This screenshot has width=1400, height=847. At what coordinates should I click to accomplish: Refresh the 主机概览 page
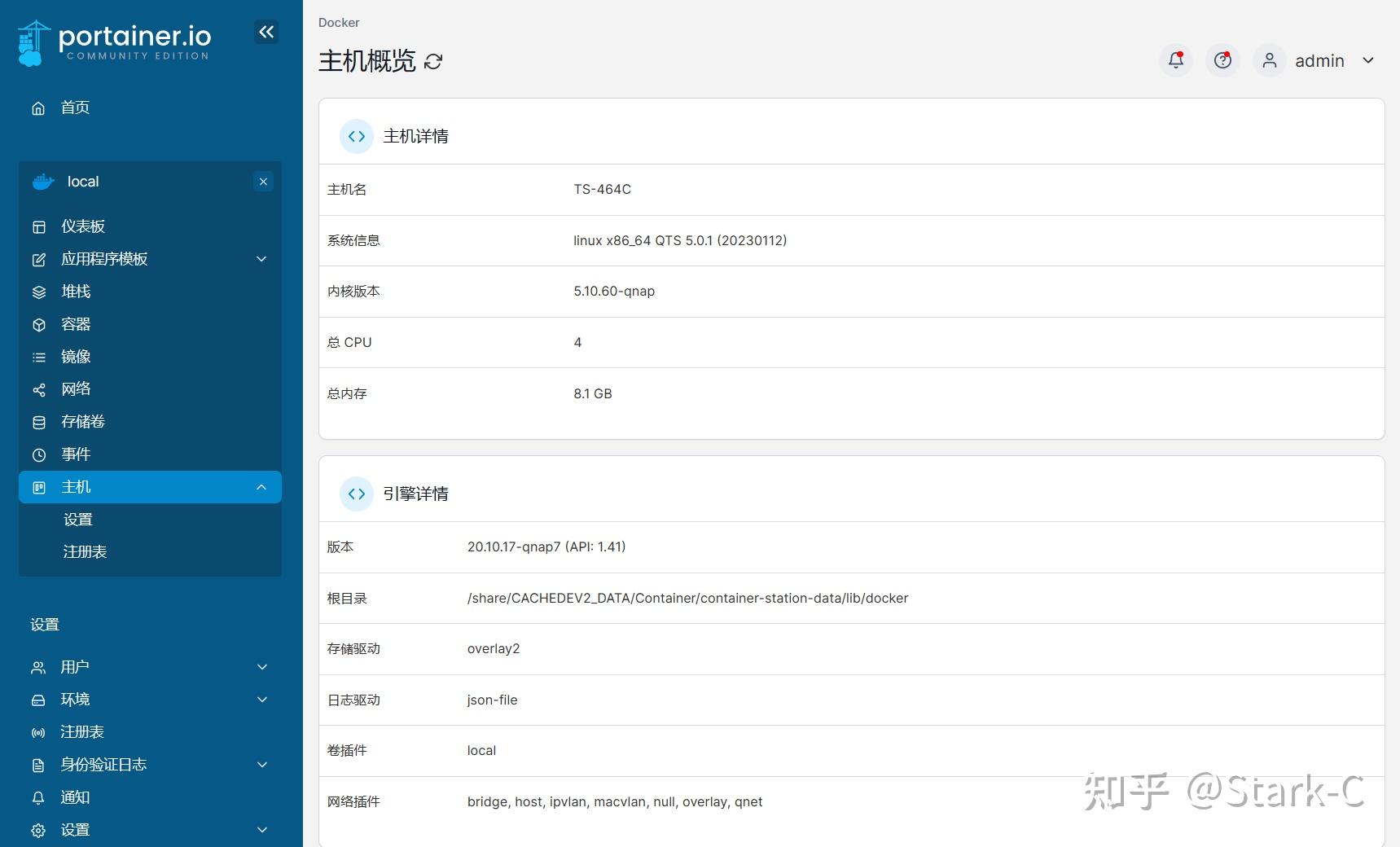point(434,61)
